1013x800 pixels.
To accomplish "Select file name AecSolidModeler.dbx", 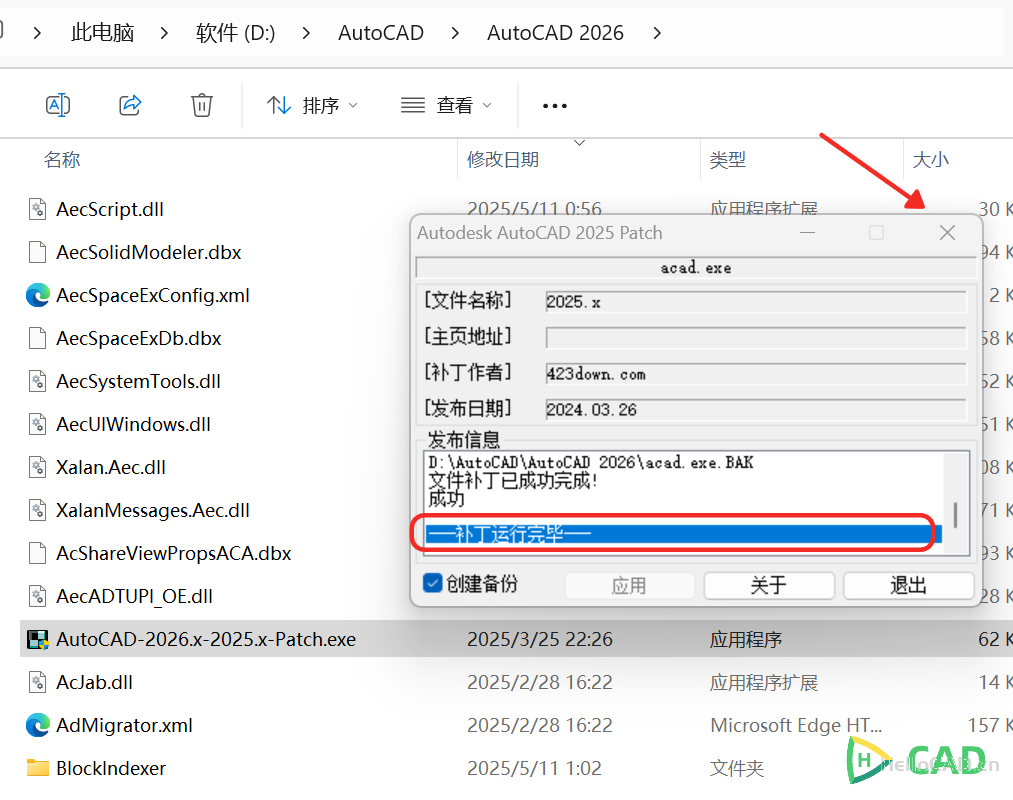I will [x=149, y=252].
